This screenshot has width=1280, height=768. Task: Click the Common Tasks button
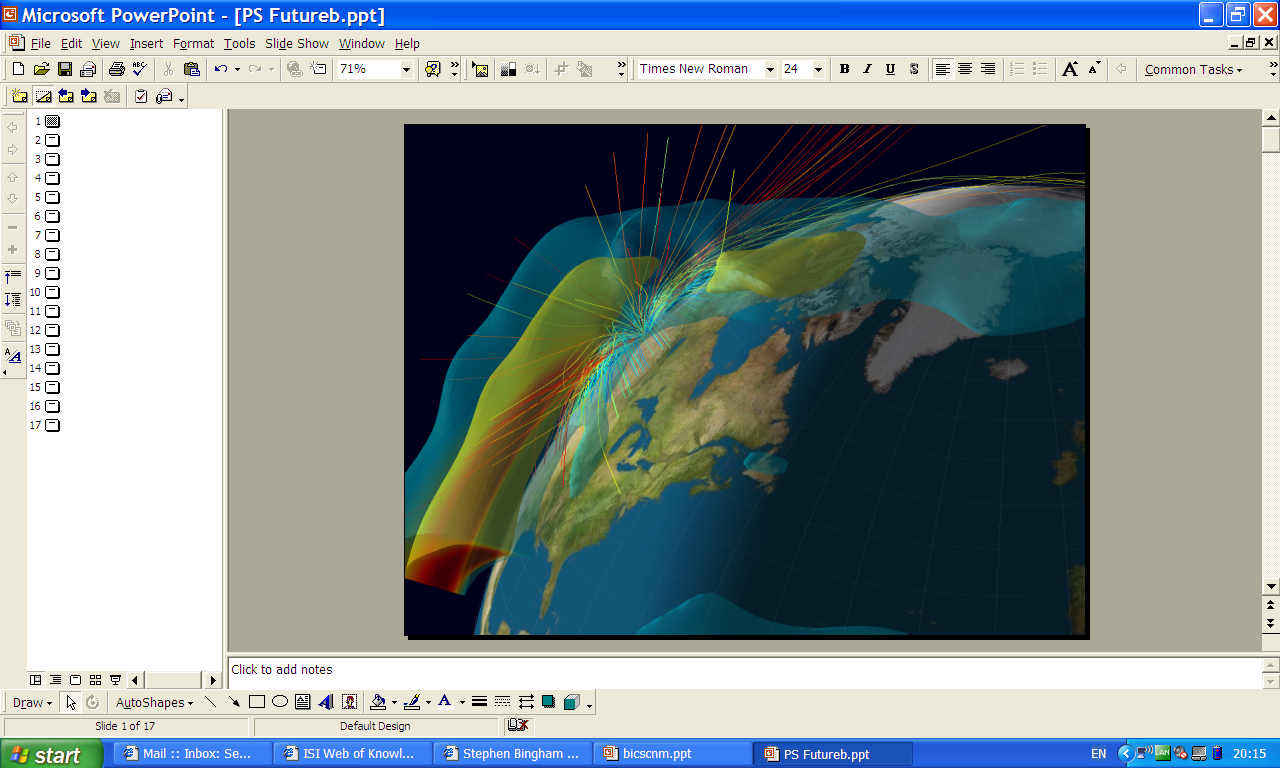point(1193,69)
